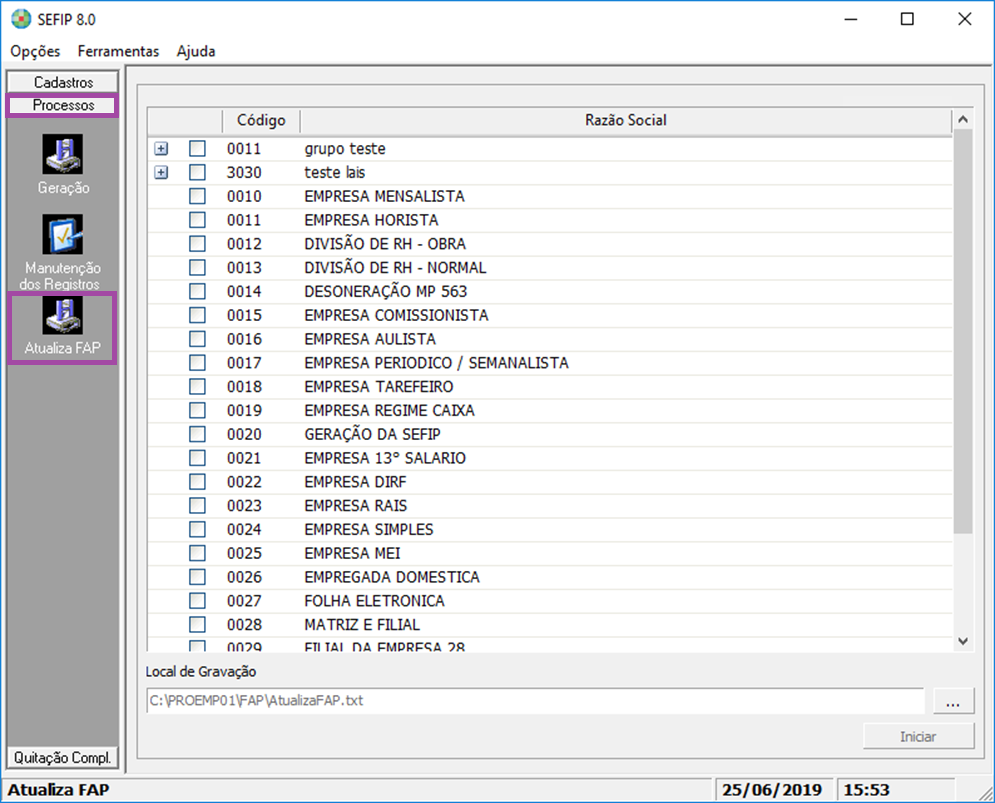Click the time 15:53 in status bar

(866, 790)
